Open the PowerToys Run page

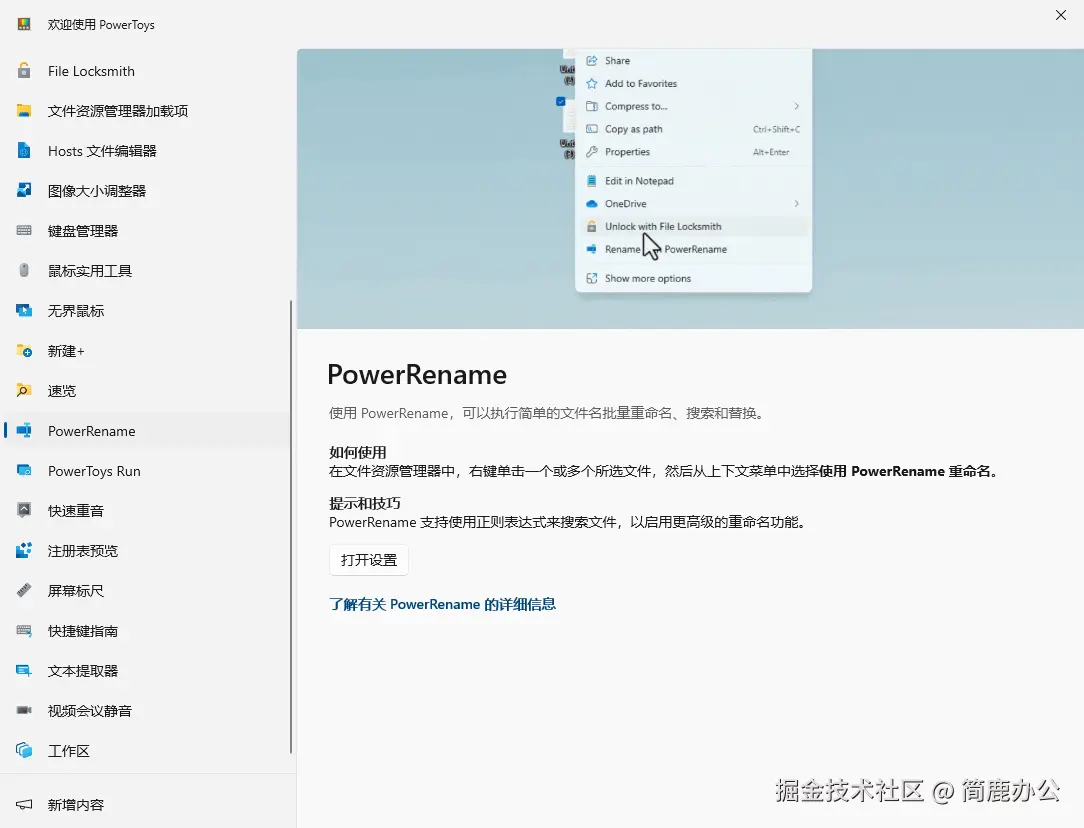click(148, 471)
